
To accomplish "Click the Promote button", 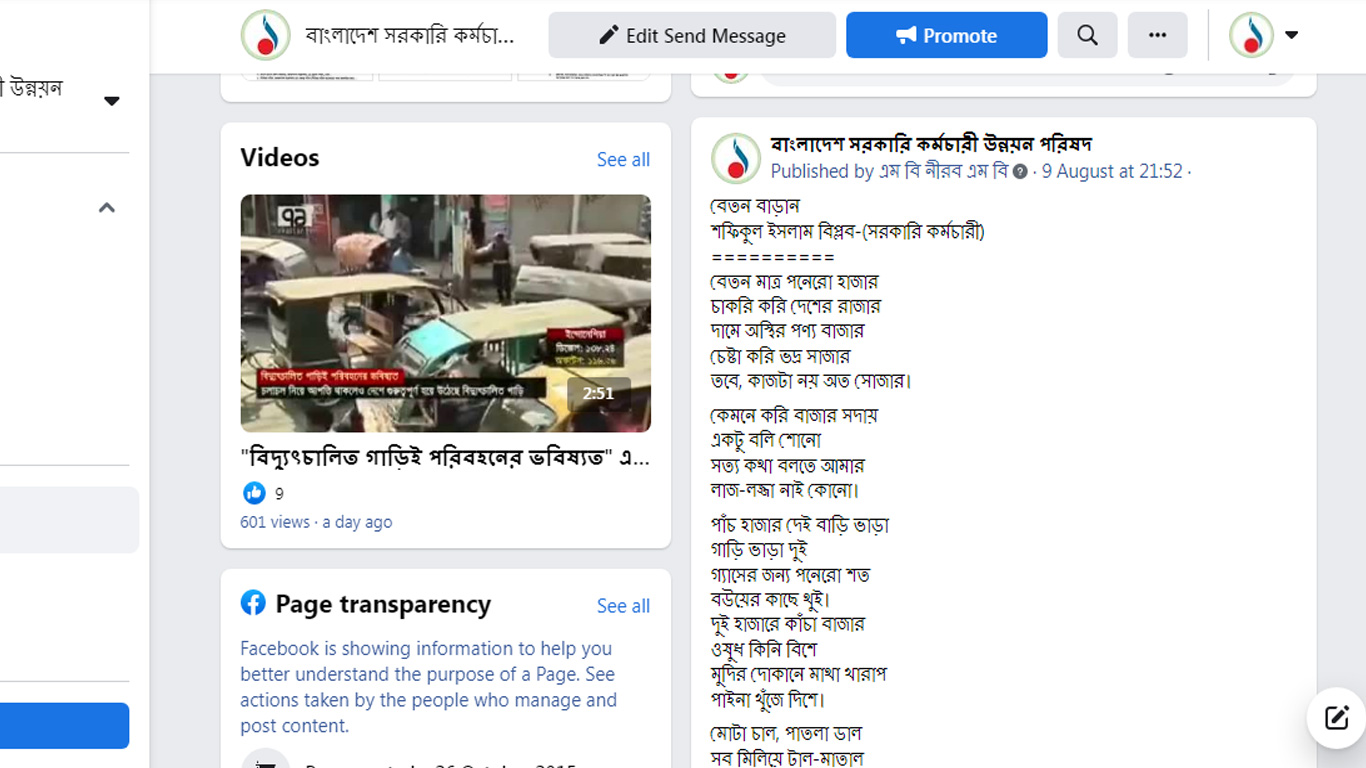I will [946, 35].
